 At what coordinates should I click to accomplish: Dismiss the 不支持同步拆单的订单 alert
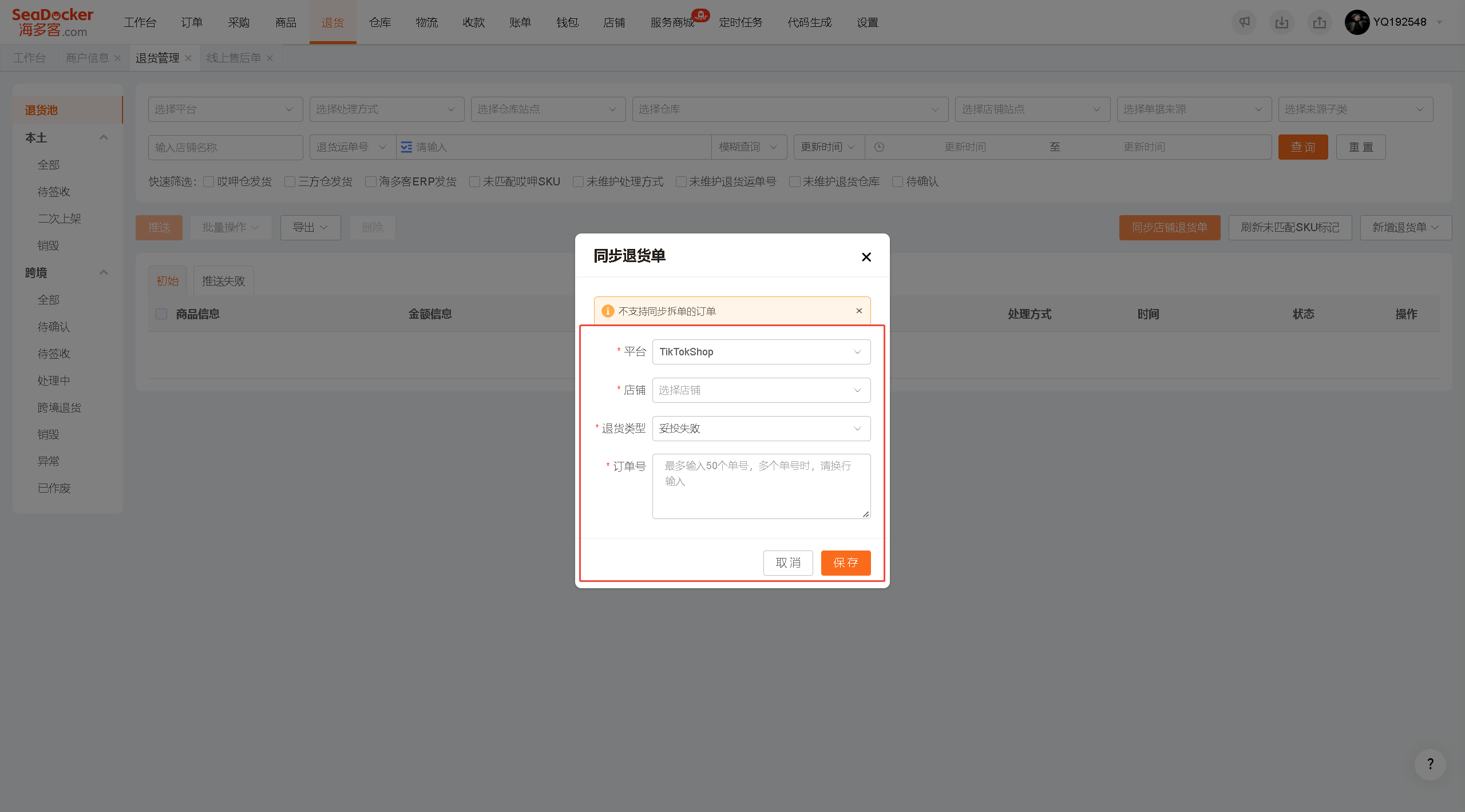click(859, 311)
